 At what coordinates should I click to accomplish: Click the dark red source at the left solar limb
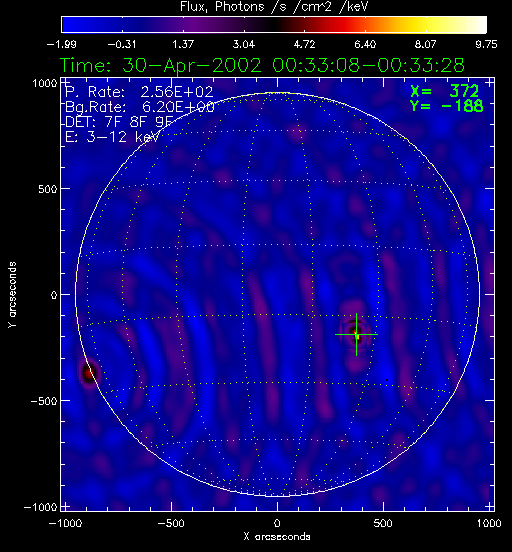click(x=89, y=373)
